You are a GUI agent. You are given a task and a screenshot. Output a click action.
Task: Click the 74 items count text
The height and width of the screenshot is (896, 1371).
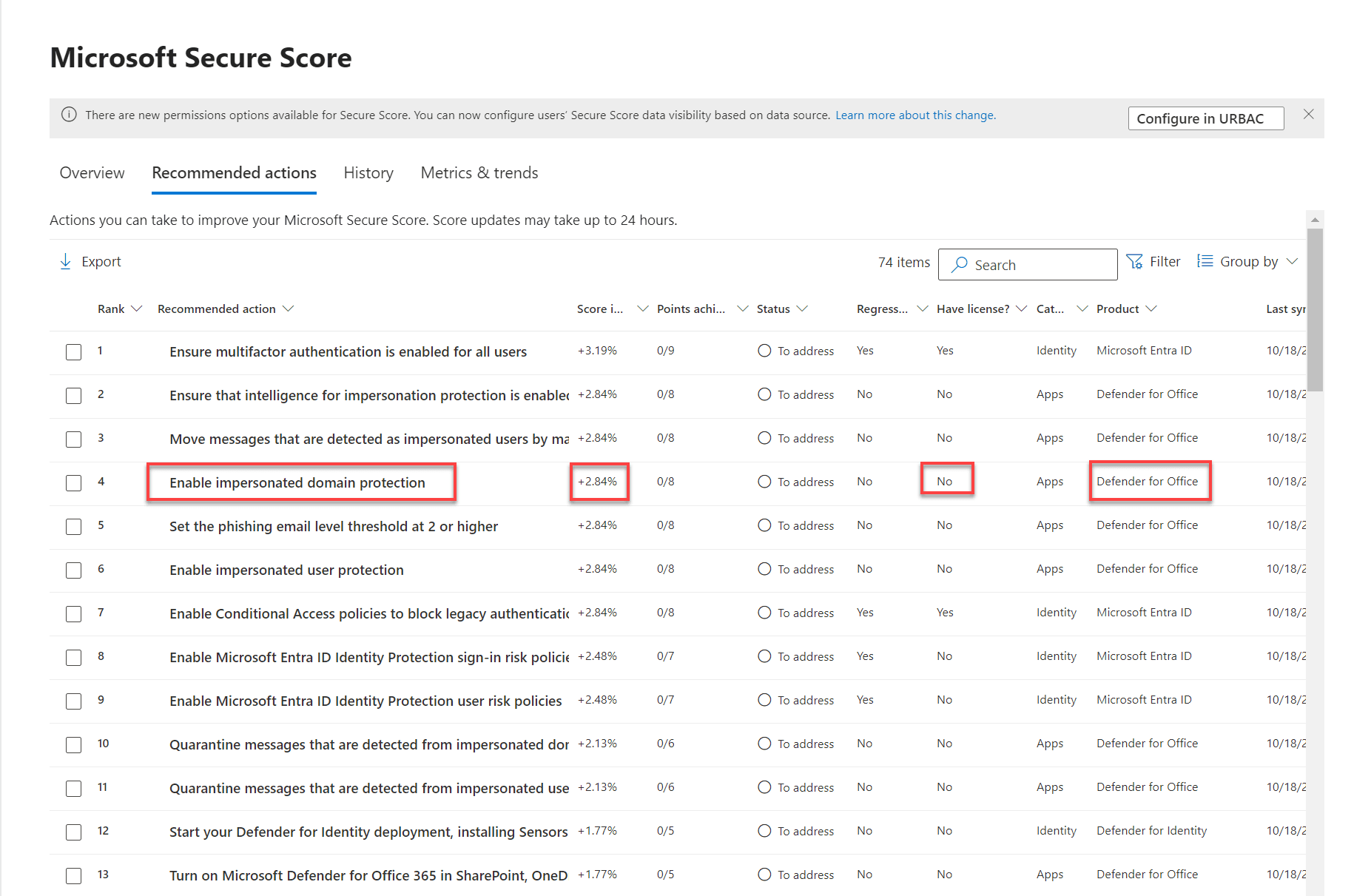pos(903,262)
